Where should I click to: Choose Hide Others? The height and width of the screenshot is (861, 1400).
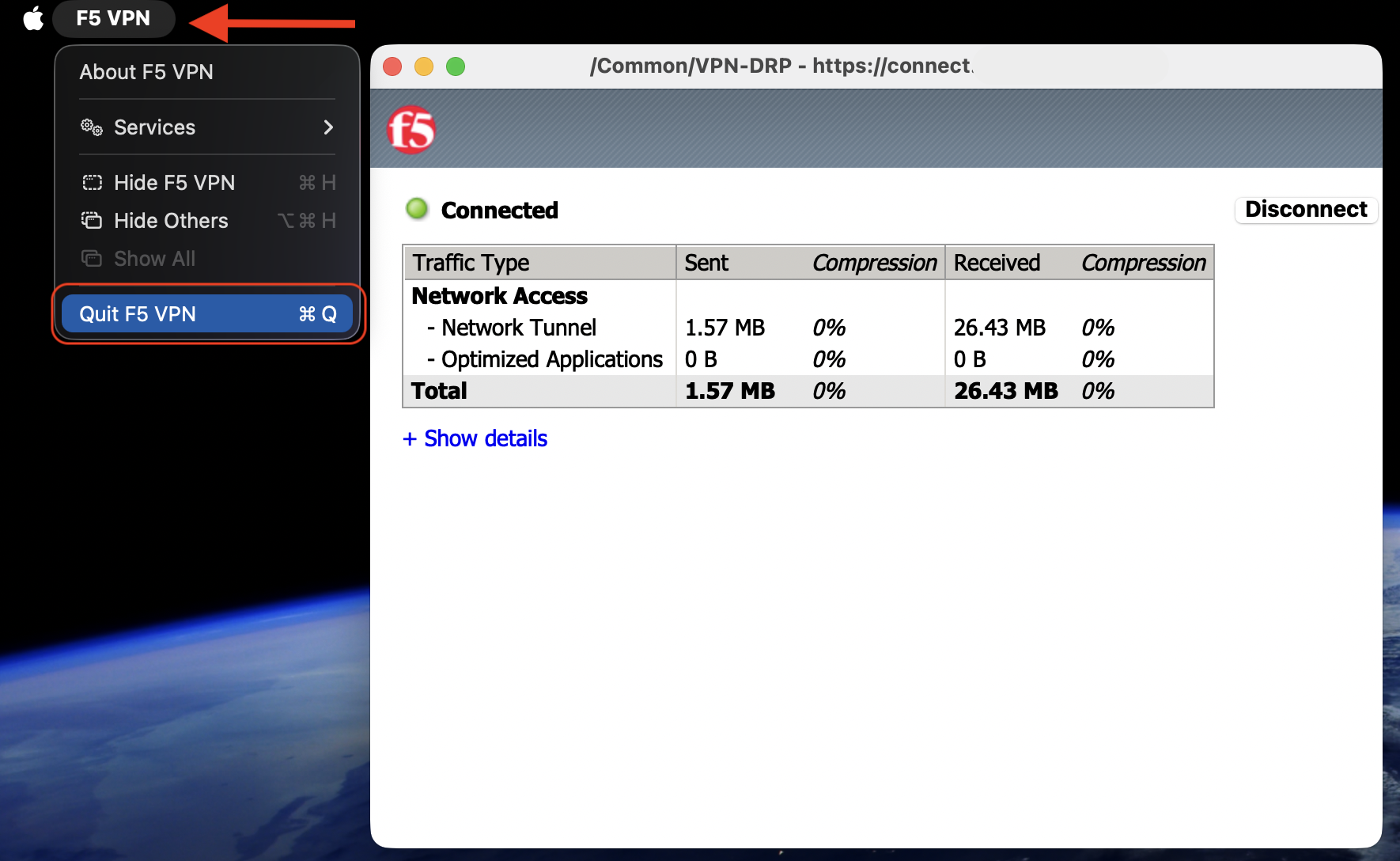coord(207,221)
